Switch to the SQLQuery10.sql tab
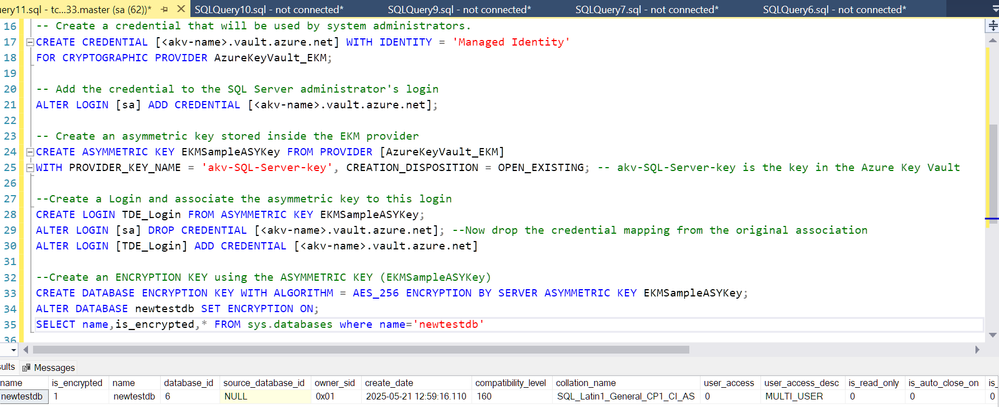Image resolution: width=999 pixels, height=407 pixels. 269,10
